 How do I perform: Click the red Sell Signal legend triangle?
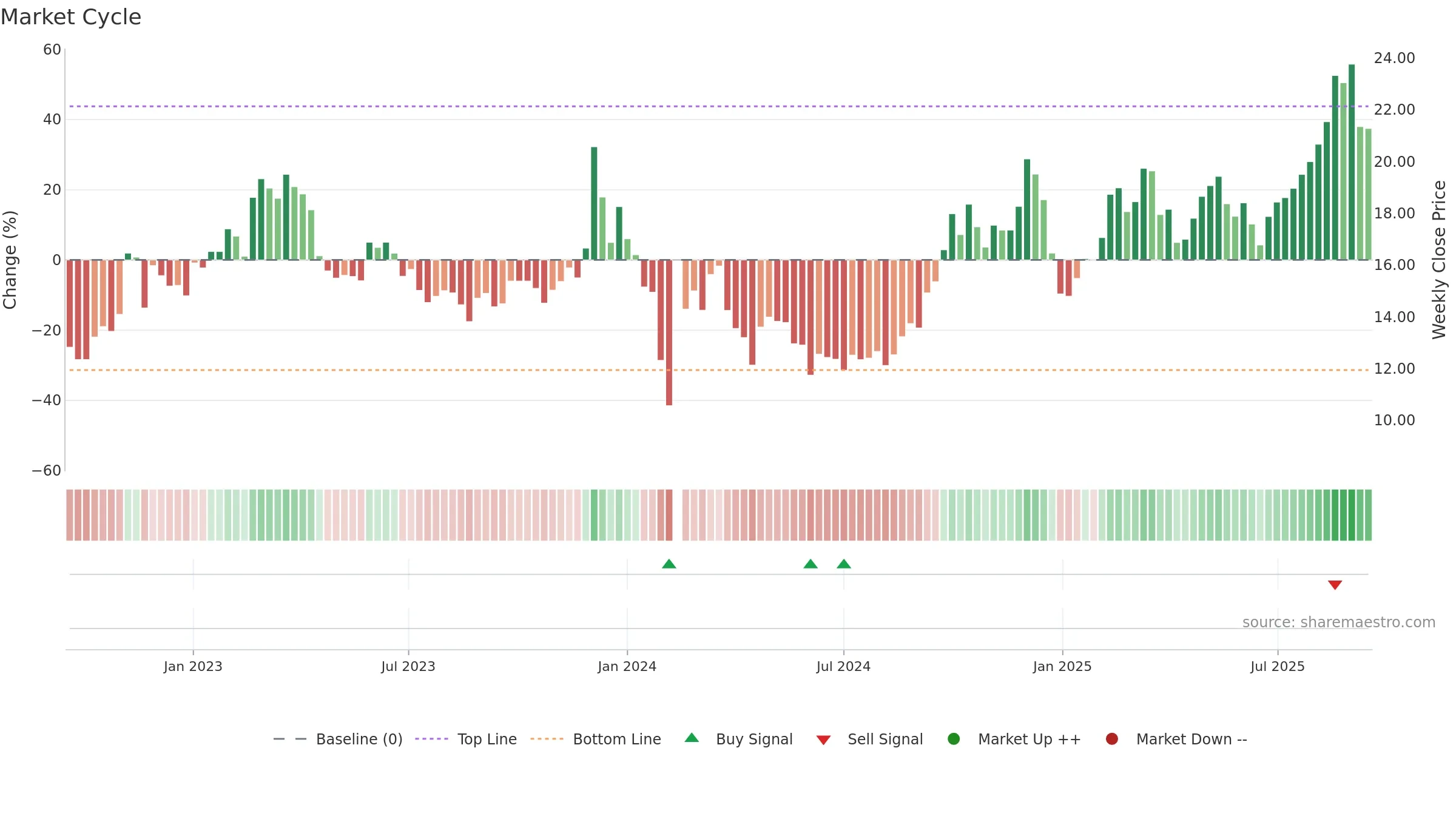823,740
